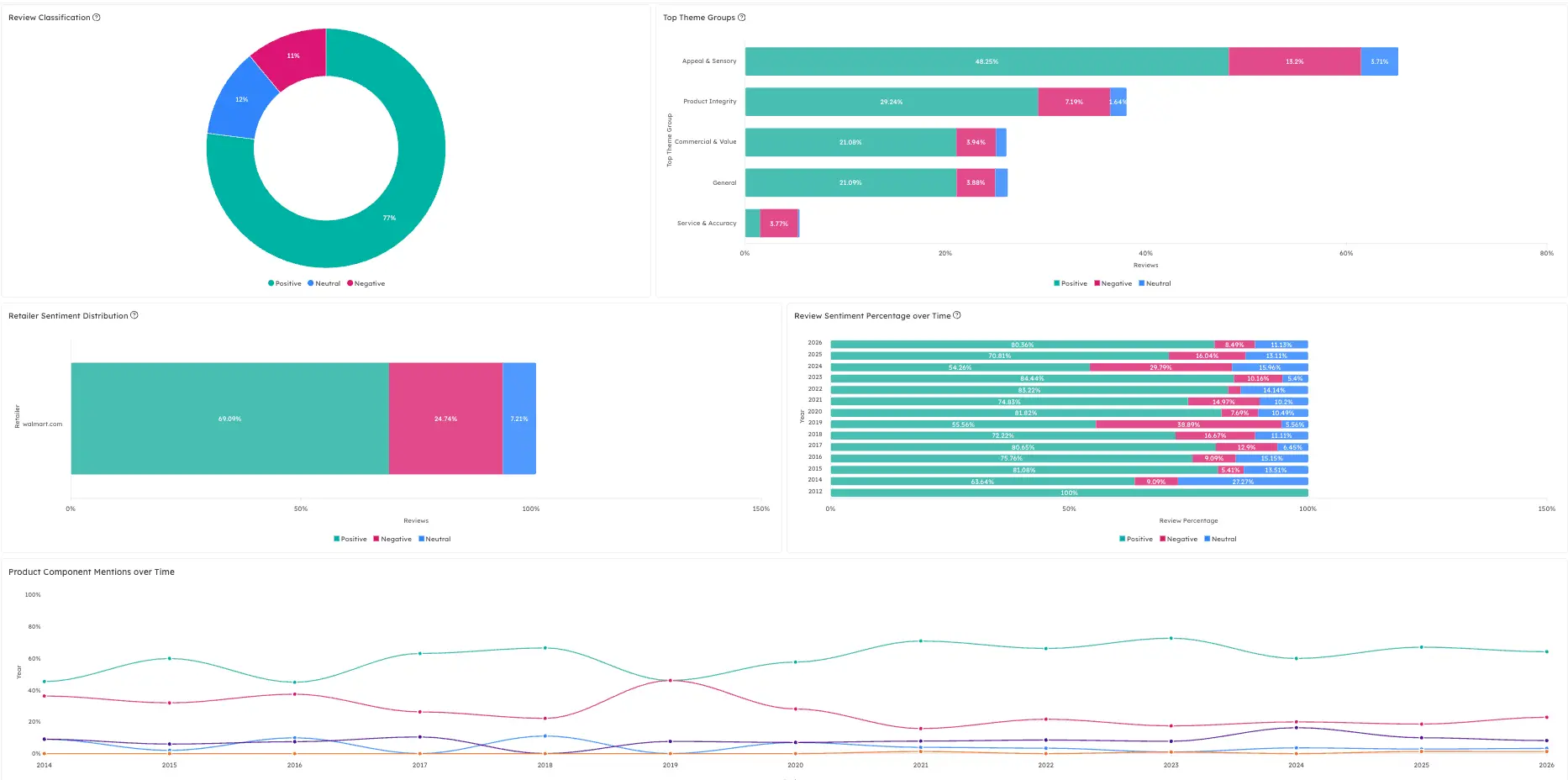
Task: Click Service & Accuracy negative bar 3.77%
Action: (779, 224)
